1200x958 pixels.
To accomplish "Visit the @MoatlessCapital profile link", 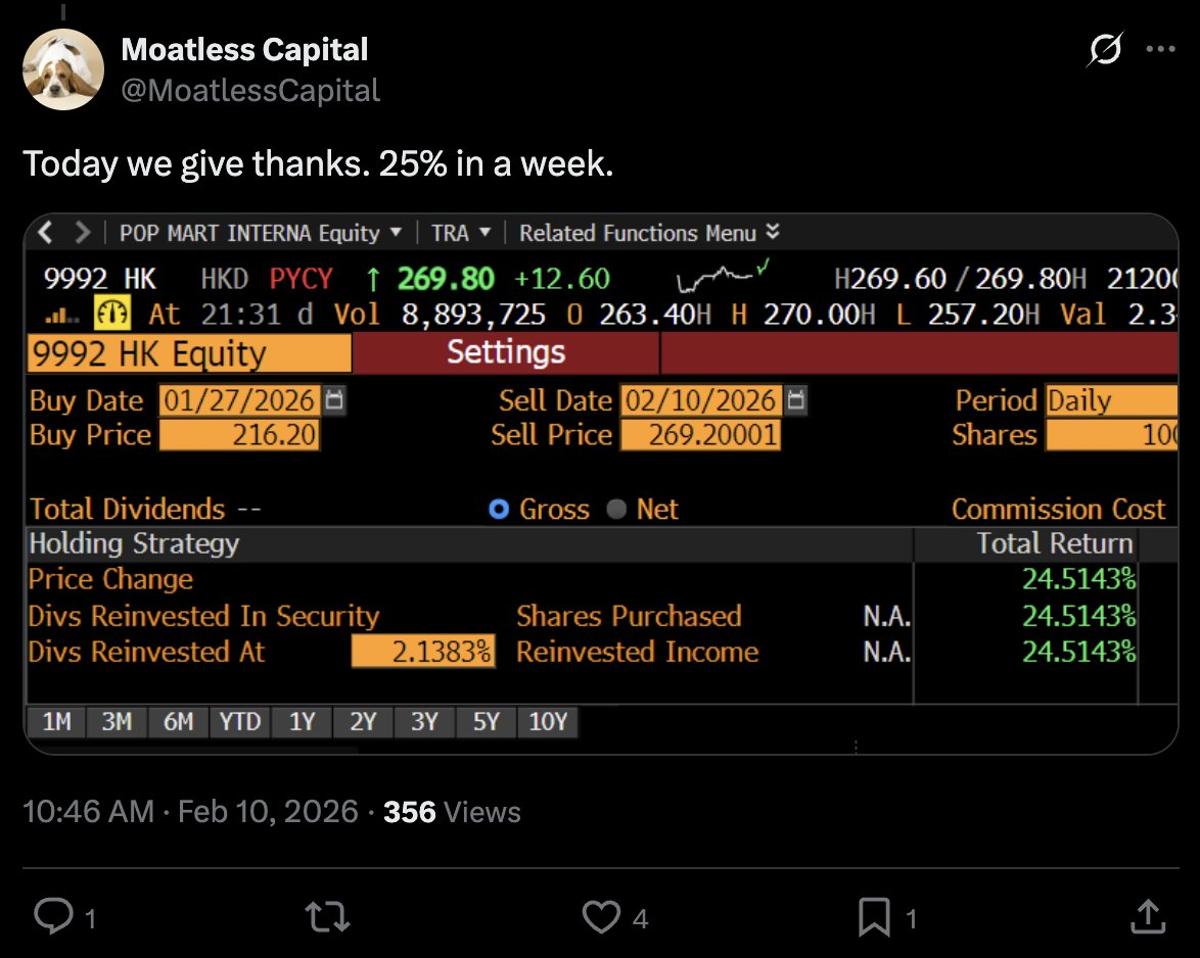I will (x=250, y=90).
